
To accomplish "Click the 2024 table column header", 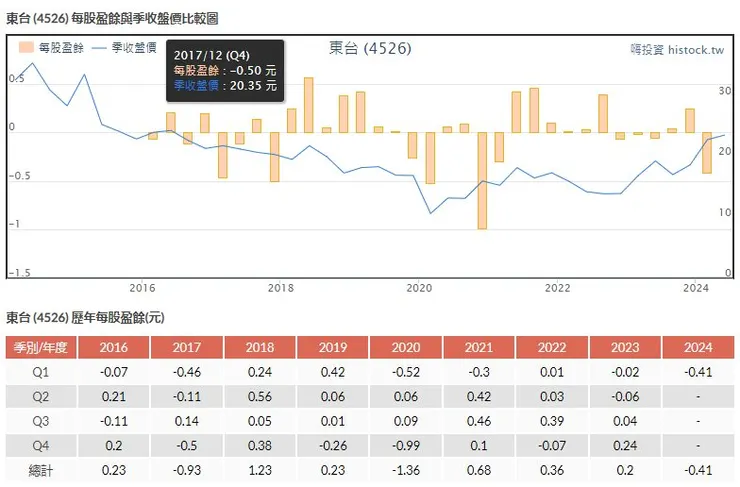I will [698, 347].
